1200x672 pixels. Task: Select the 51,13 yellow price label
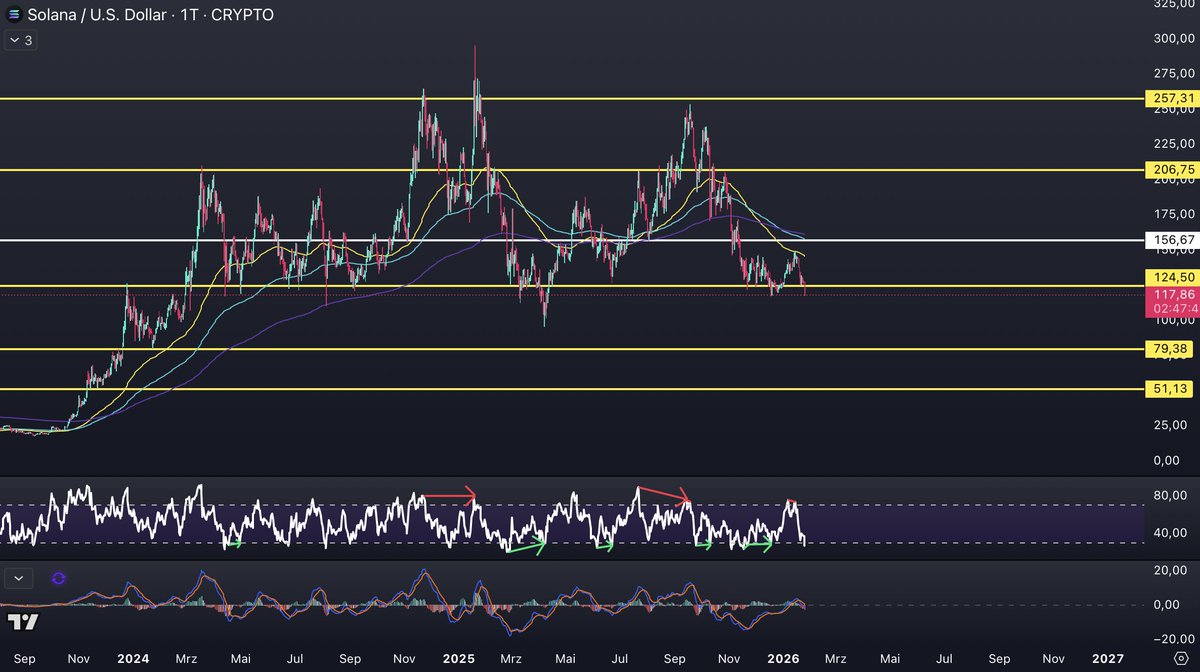(x=1170, y=389)
